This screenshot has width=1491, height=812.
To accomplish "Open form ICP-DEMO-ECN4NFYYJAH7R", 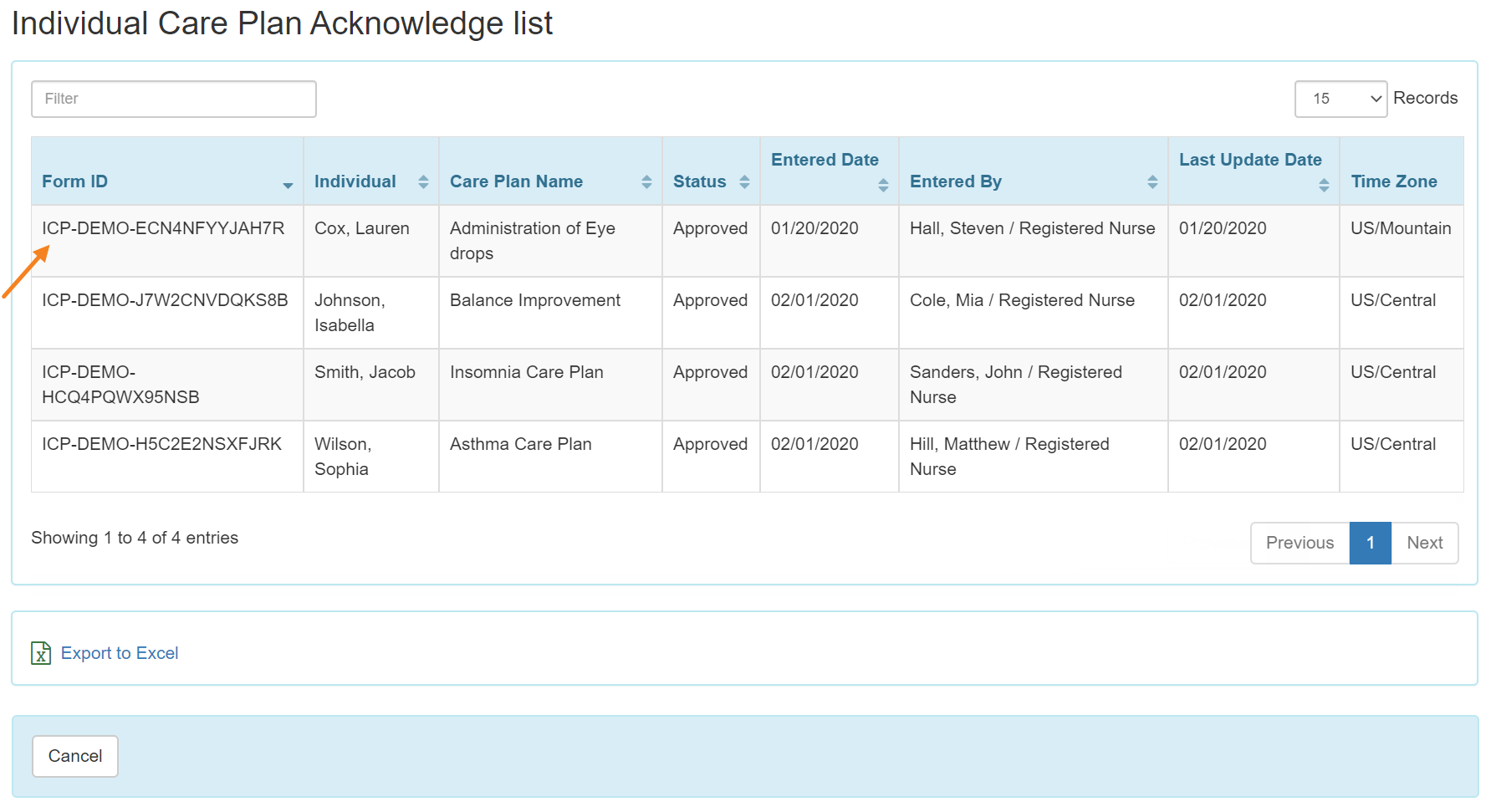I will [x=163, y=228].
